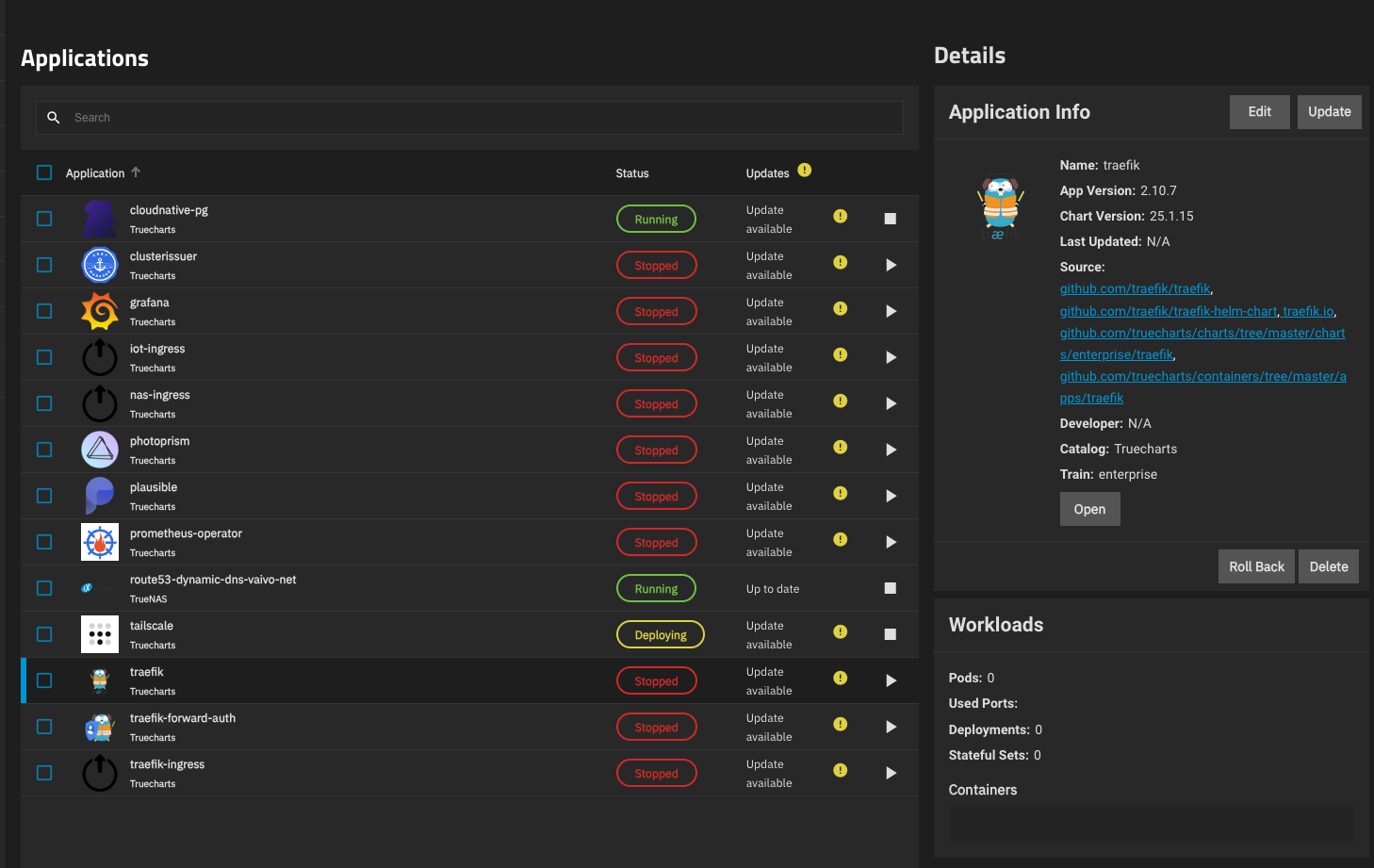The width and height of the screenshot is (1374, 868).
Task: Start the photoprism application
Action: (x=891, y=450)
